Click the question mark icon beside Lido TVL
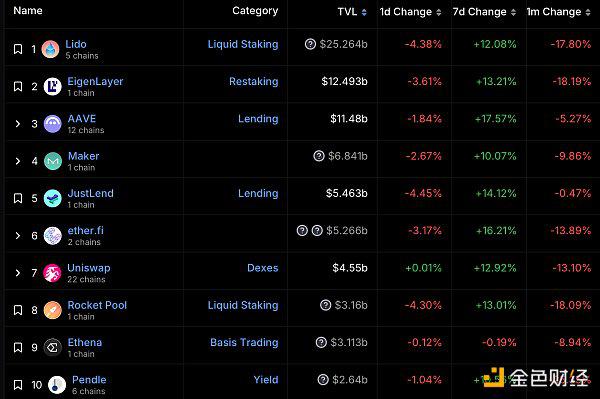 coord(310,44)
